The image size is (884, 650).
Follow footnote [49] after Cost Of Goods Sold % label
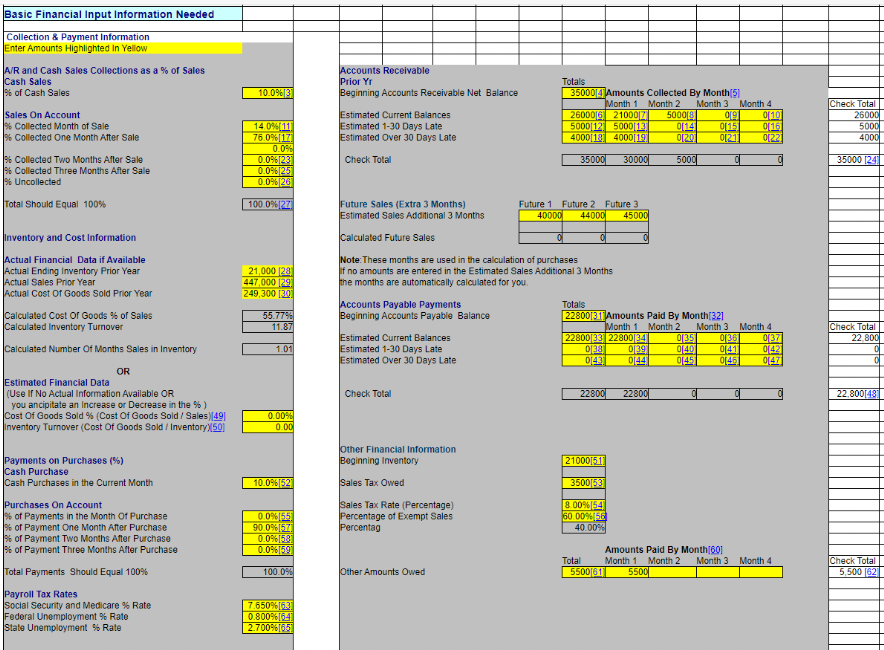[218, 416]
